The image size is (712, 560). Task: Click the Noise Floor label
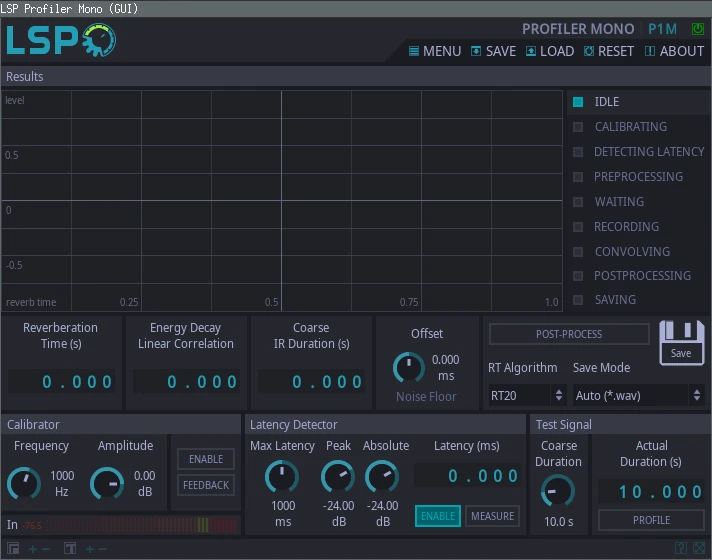coord(426,396)
